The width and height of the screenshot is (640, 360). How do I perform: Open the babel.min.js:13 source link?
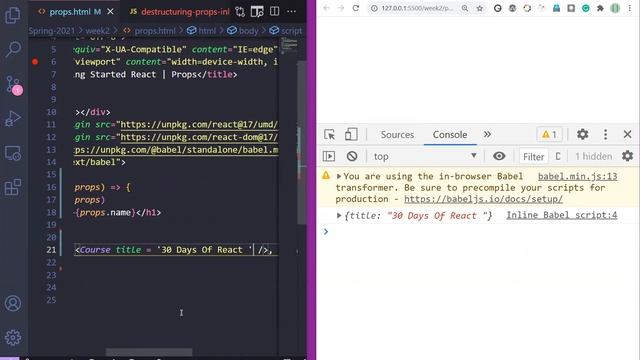tap(578, 176)
